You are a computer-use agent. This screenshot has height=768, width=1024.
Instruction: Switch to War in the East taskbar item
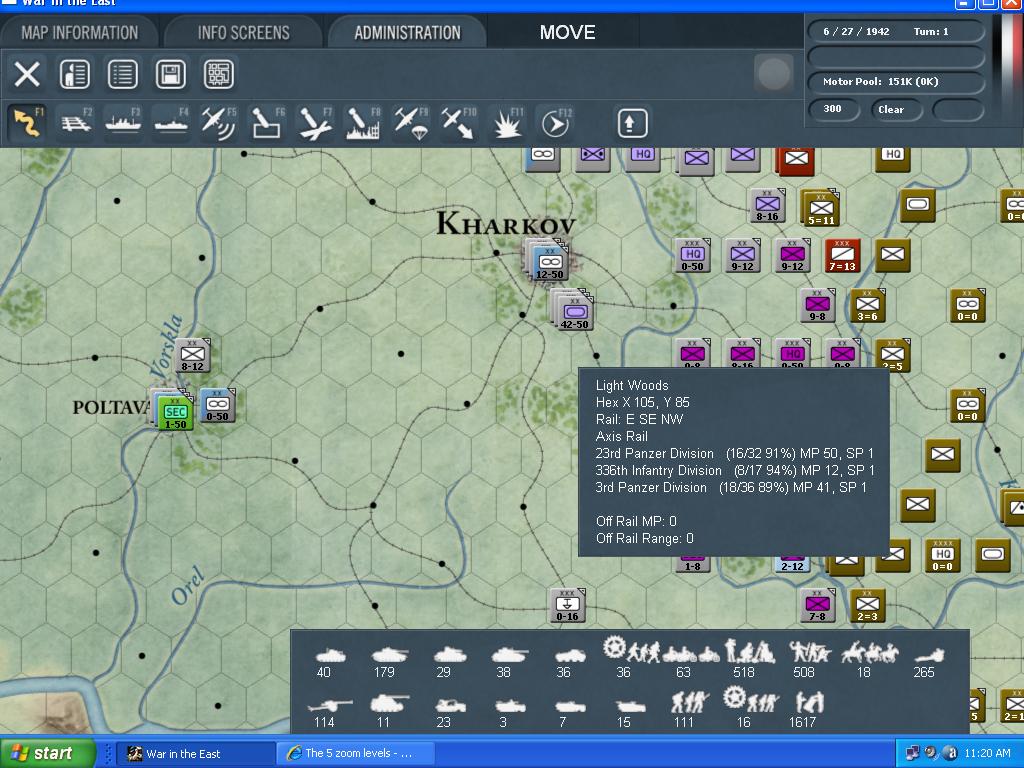[195, 754]
